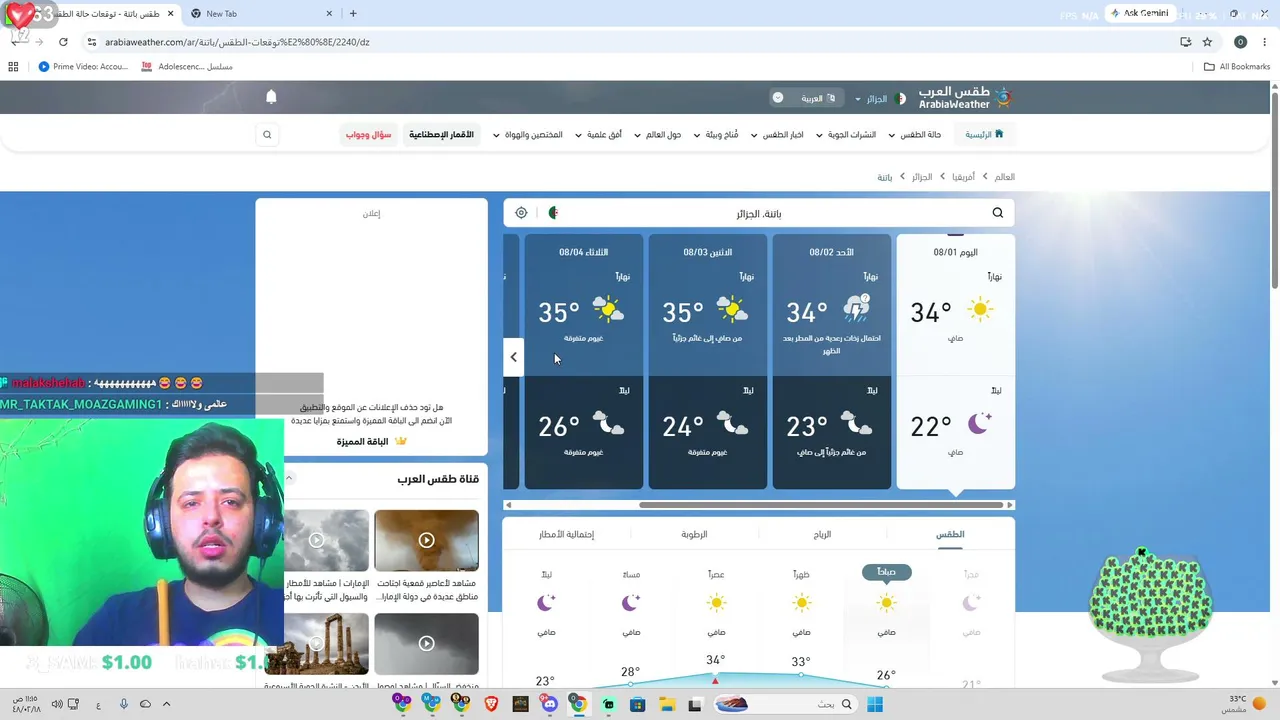Click العالم in the breadcrumb
Screen dimensions: 1280x720
point(1004,177)
